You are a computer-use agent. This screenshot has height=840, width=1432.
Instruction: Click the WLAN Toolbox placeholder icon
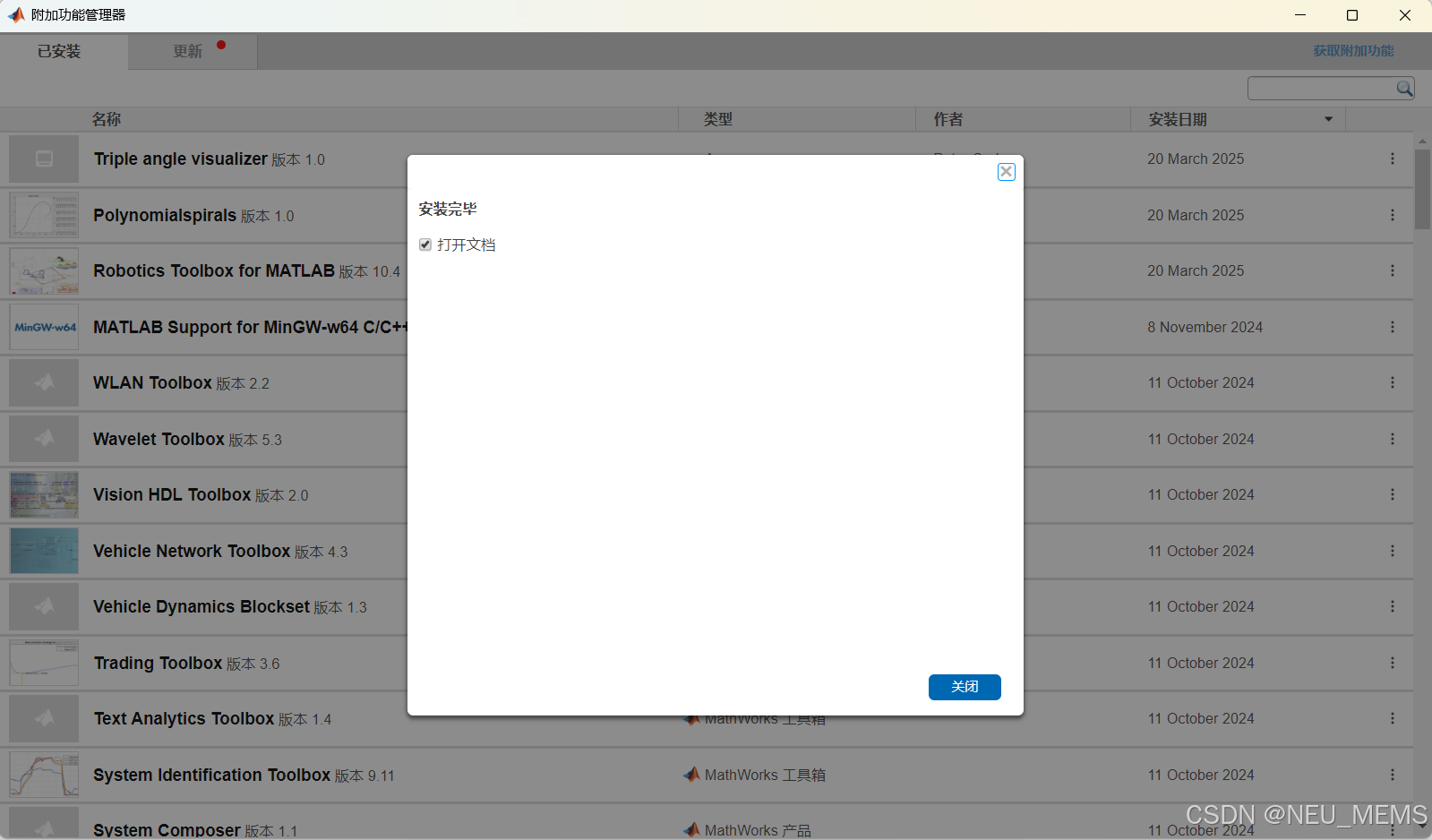[44, 382]
